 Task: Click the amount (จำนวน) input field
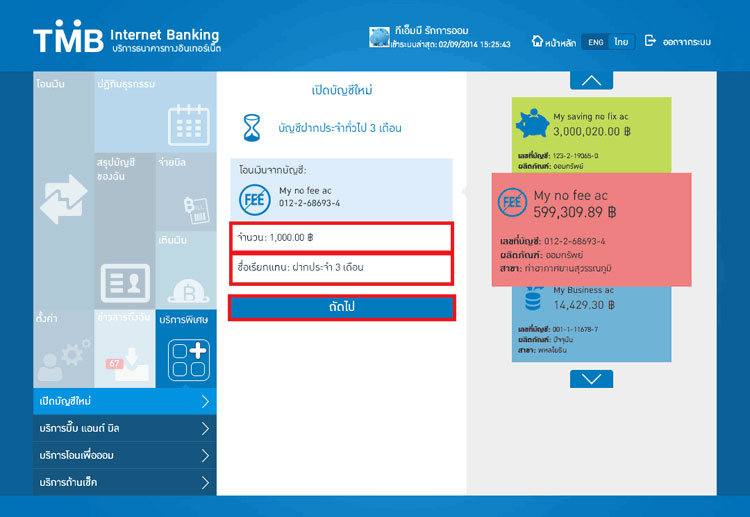tap(340, 238)
